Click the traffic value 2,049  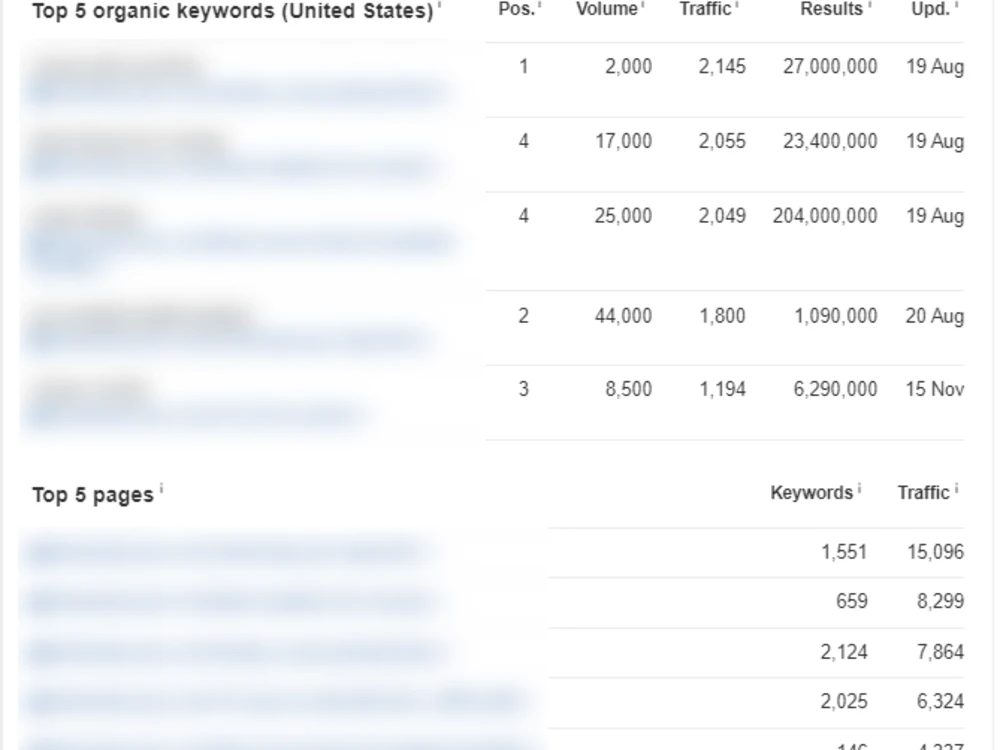click(722, 216)
